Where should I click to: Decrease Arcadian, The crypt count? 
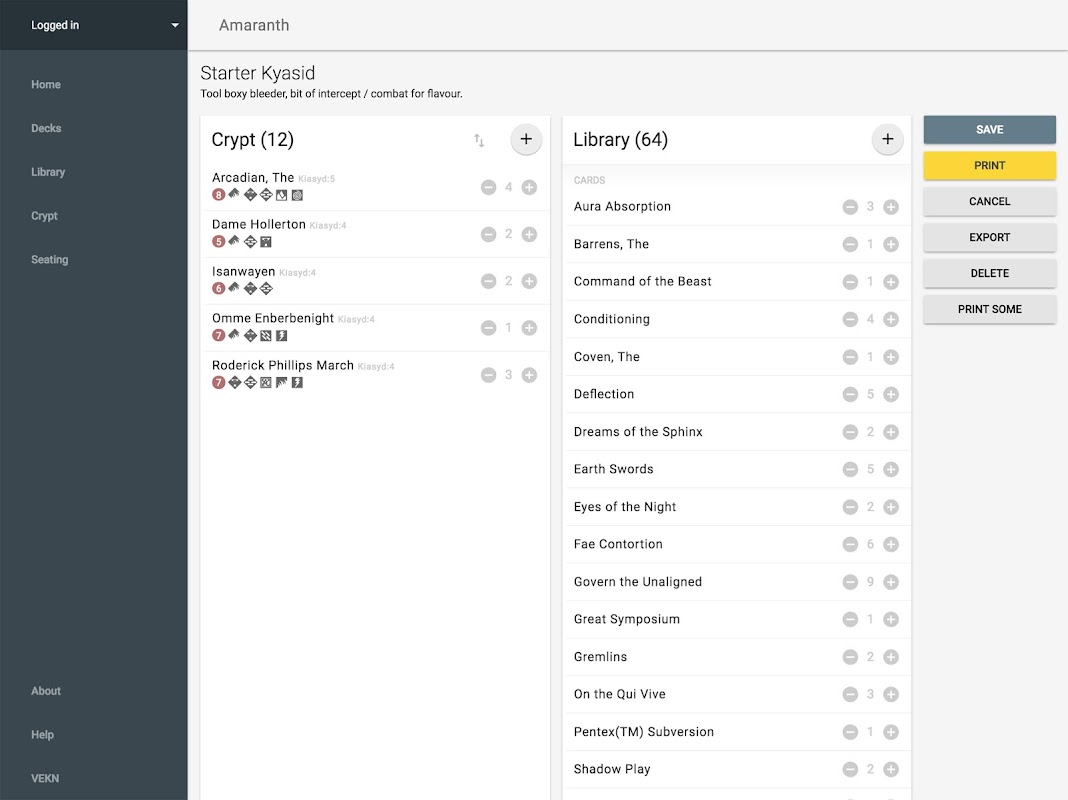click(488, 187)
